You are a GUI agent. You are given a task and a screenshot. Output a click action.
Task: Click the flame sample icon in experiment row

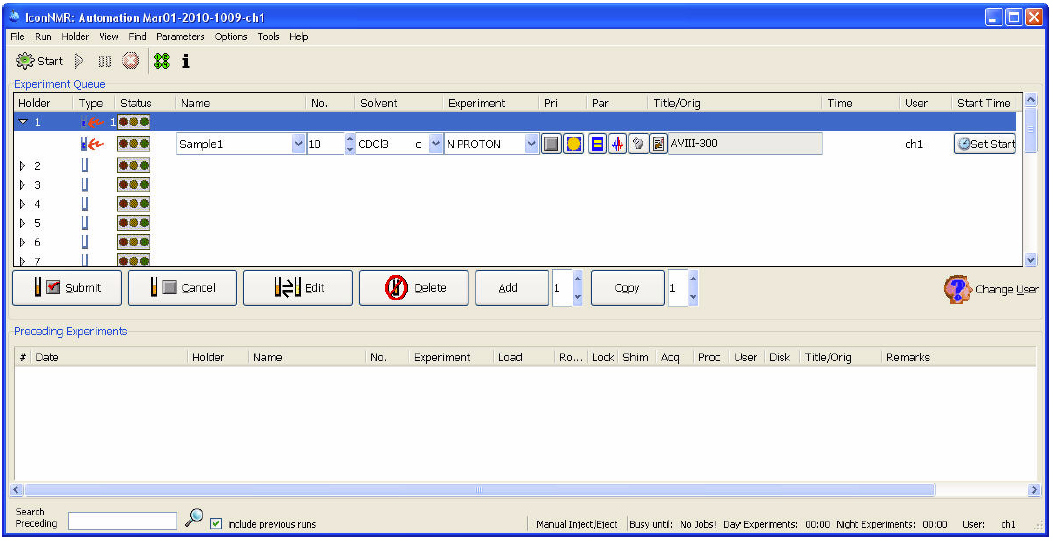coord(92,144)
